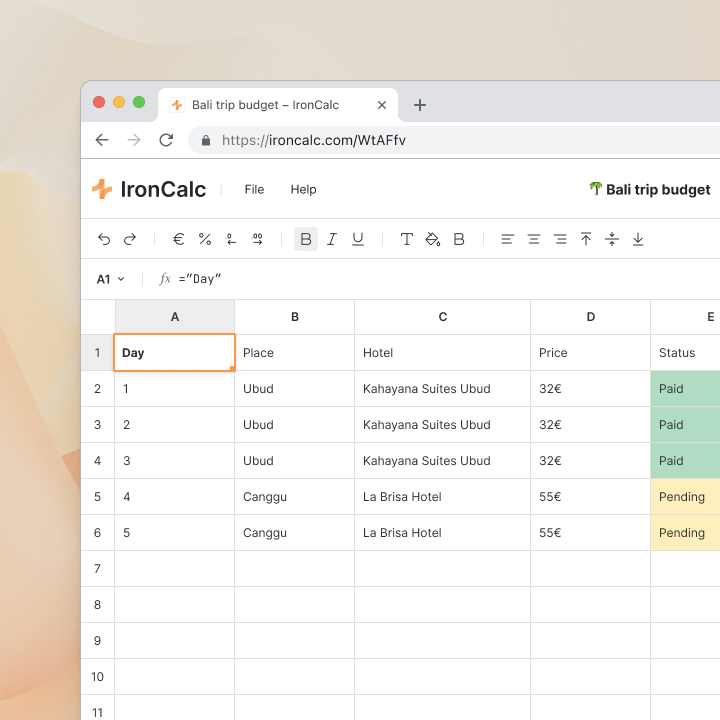Select row 7 header

coord(97,568)
